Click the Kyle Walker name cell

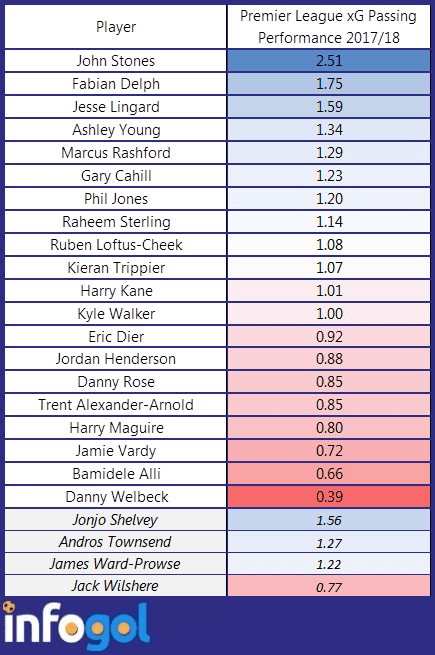point(116,314)
